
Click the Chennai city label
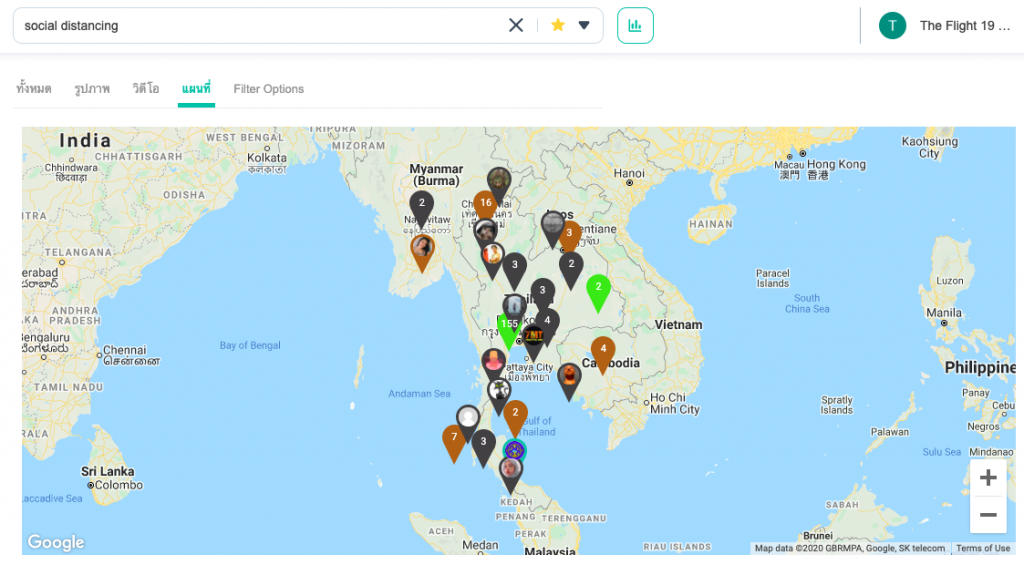[x=124, y=350]
